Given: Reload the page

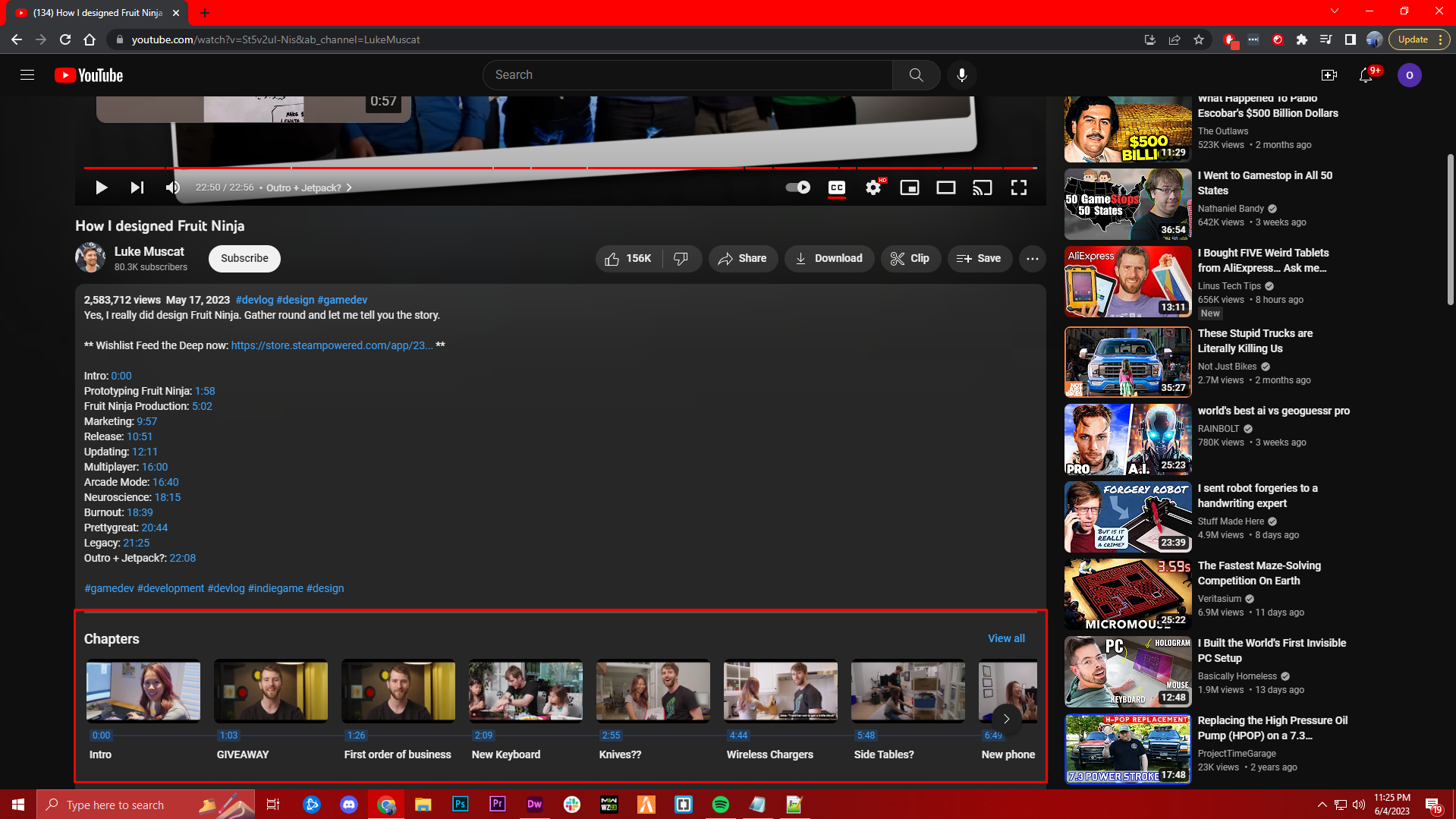Looking at the screenshot, I should coord(65,39).
